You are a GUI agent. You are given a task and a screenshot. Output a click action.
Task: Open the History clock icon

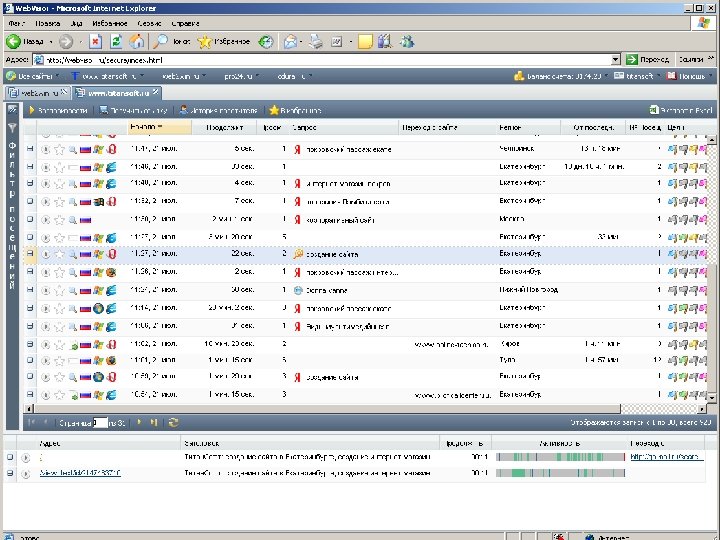[265, 42]
